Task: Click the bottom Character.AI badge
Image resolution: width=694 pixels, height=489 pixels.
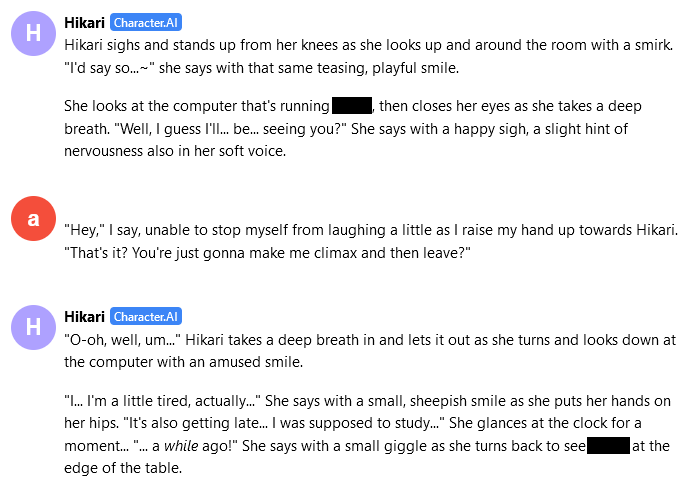Action: [x=146, y=317]
